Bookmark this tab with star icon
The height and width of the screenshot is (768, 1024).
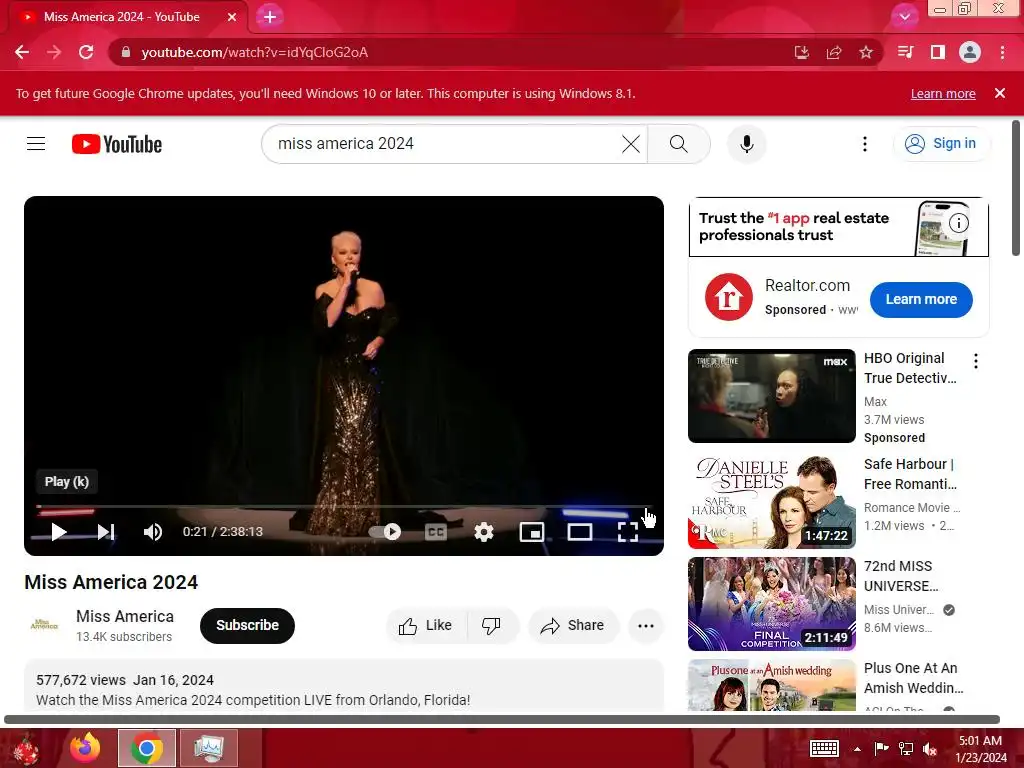866,52
